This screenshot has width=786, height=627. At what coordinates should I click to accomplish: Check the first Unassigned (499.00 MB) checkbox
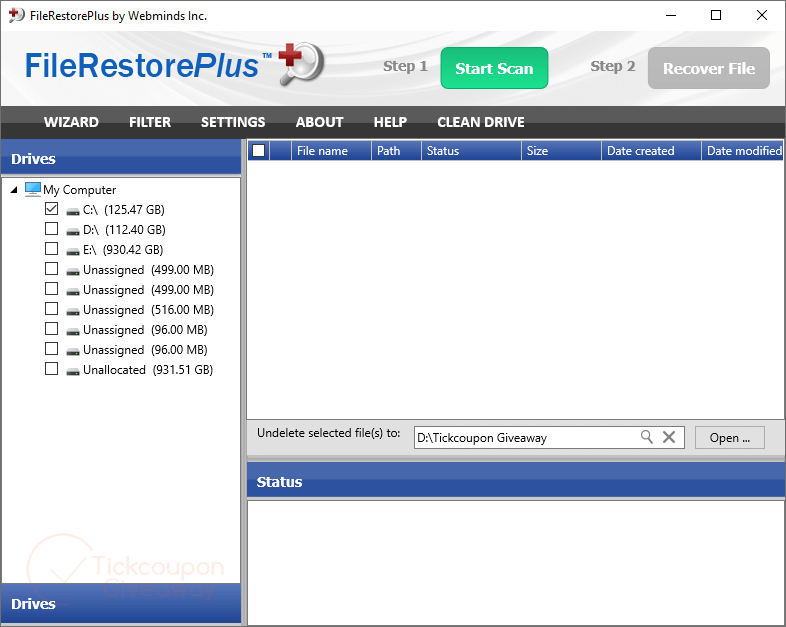51,269
